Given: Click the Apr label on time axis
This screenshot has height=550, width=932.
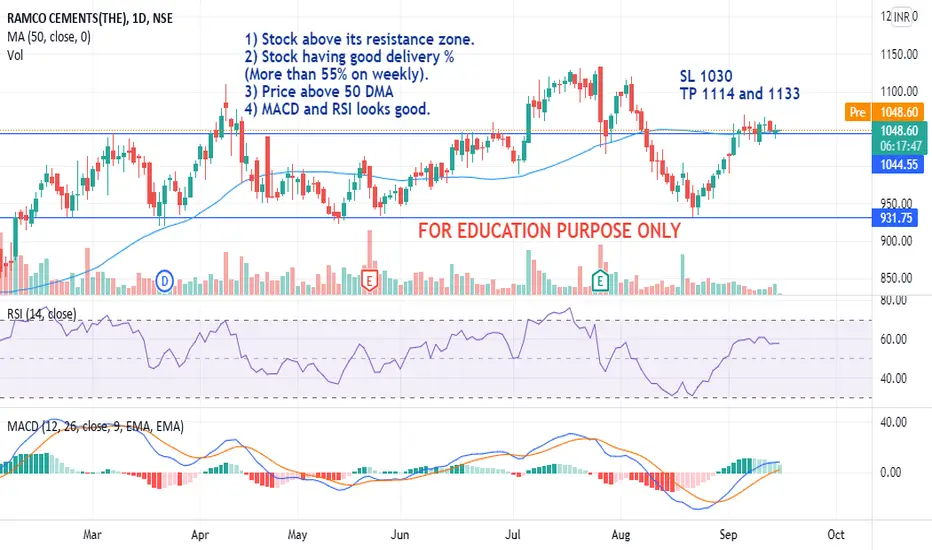Looking at the screenshot, I should point(200,535).
